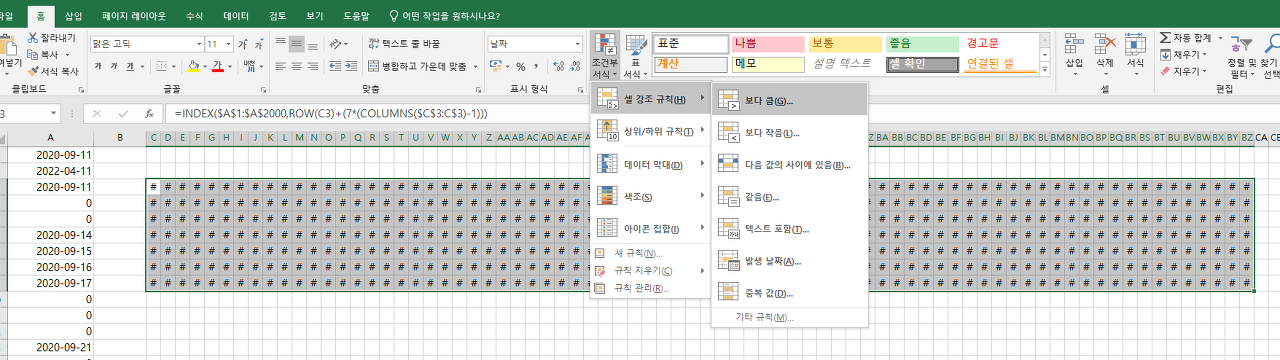Apply the 셀 확인 (Check Cell) style
Screen dimensions: 1280x360
tap(922, 64)
